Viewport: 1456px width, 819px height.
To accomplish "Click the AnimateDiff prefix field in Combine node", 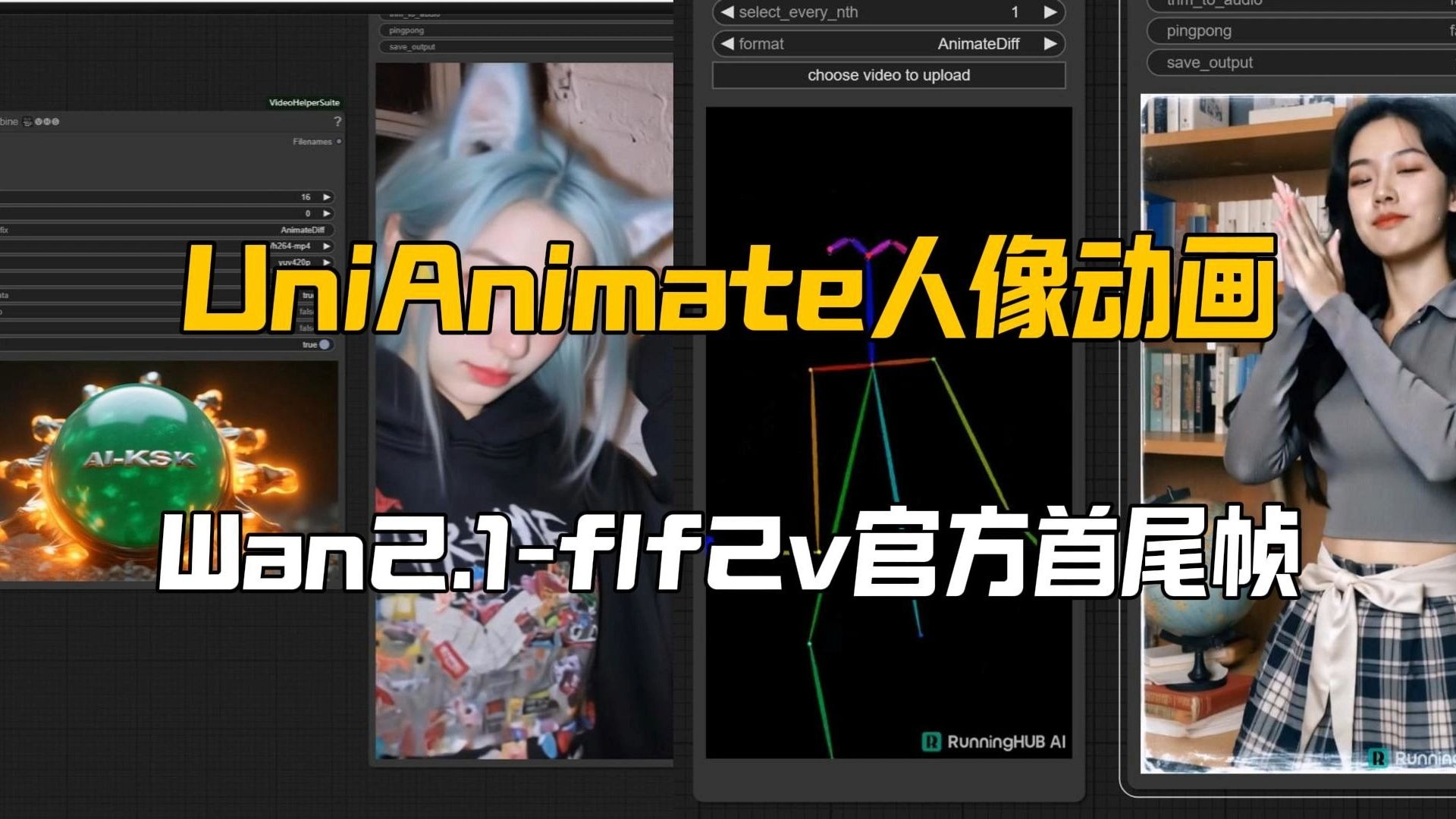I will click(165, 230).
